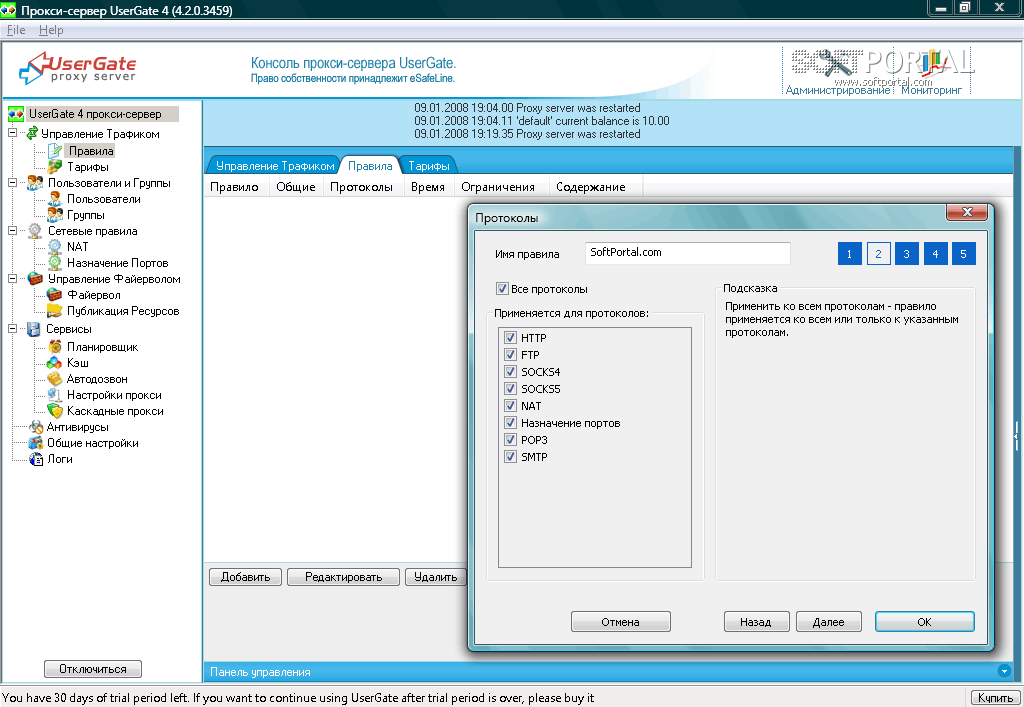Click the Общие настройки icon
Image resolution: width=1024 pixels, height=707 pixels.
(36, 443)
